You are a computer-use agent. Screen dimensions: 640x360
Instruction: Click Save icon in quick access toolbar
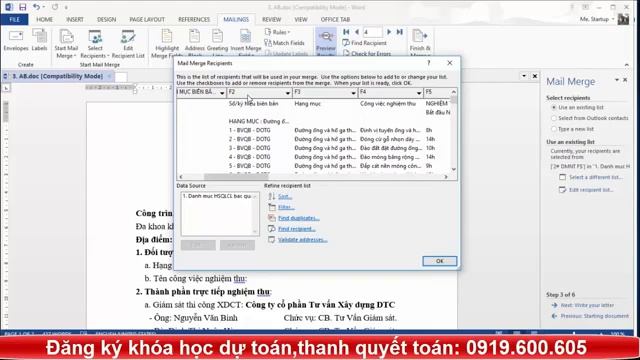(22, 7)
